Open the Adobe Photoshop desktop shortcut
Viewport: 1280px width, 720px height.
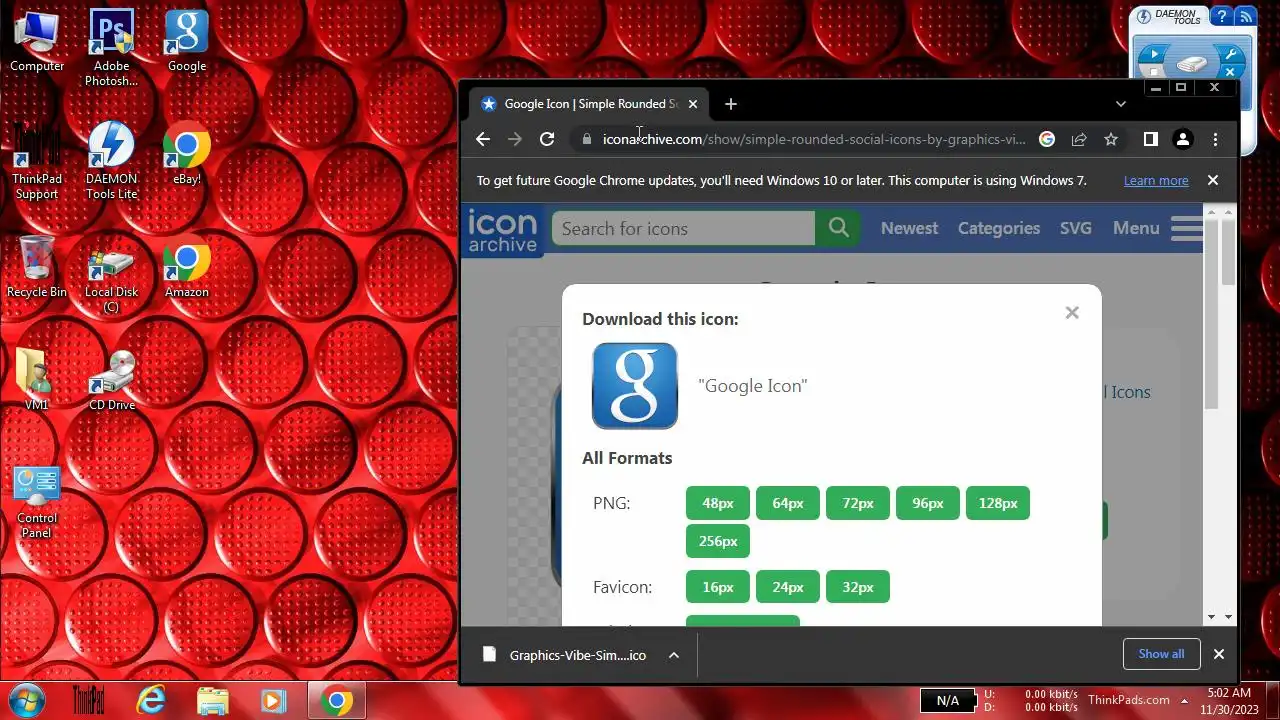coord(111,48)
